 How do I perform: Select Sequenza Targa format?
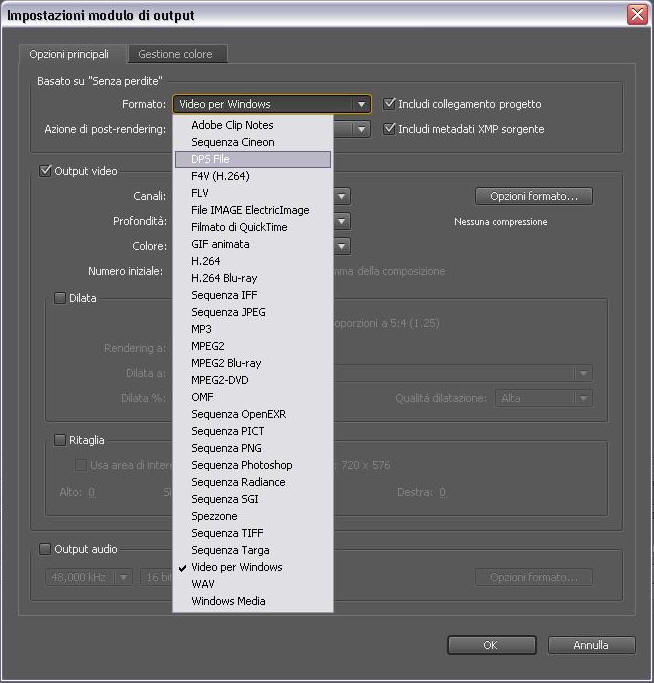pyautogui.click(x=253, y=550)
